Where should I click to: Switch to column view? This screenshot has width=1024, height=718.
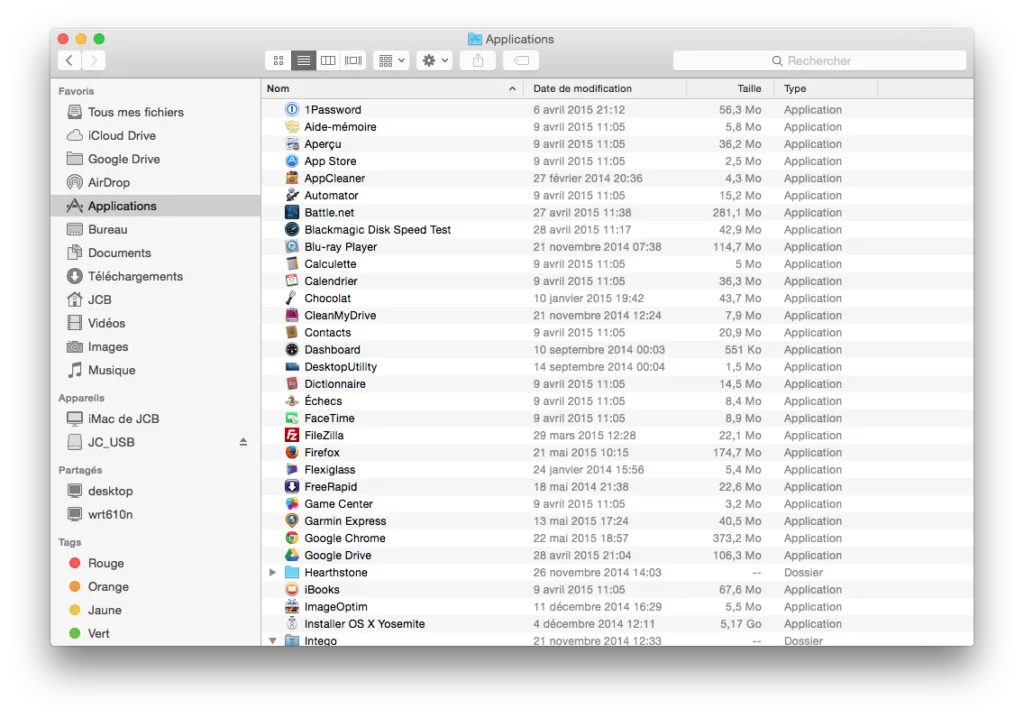click(328, 61)
